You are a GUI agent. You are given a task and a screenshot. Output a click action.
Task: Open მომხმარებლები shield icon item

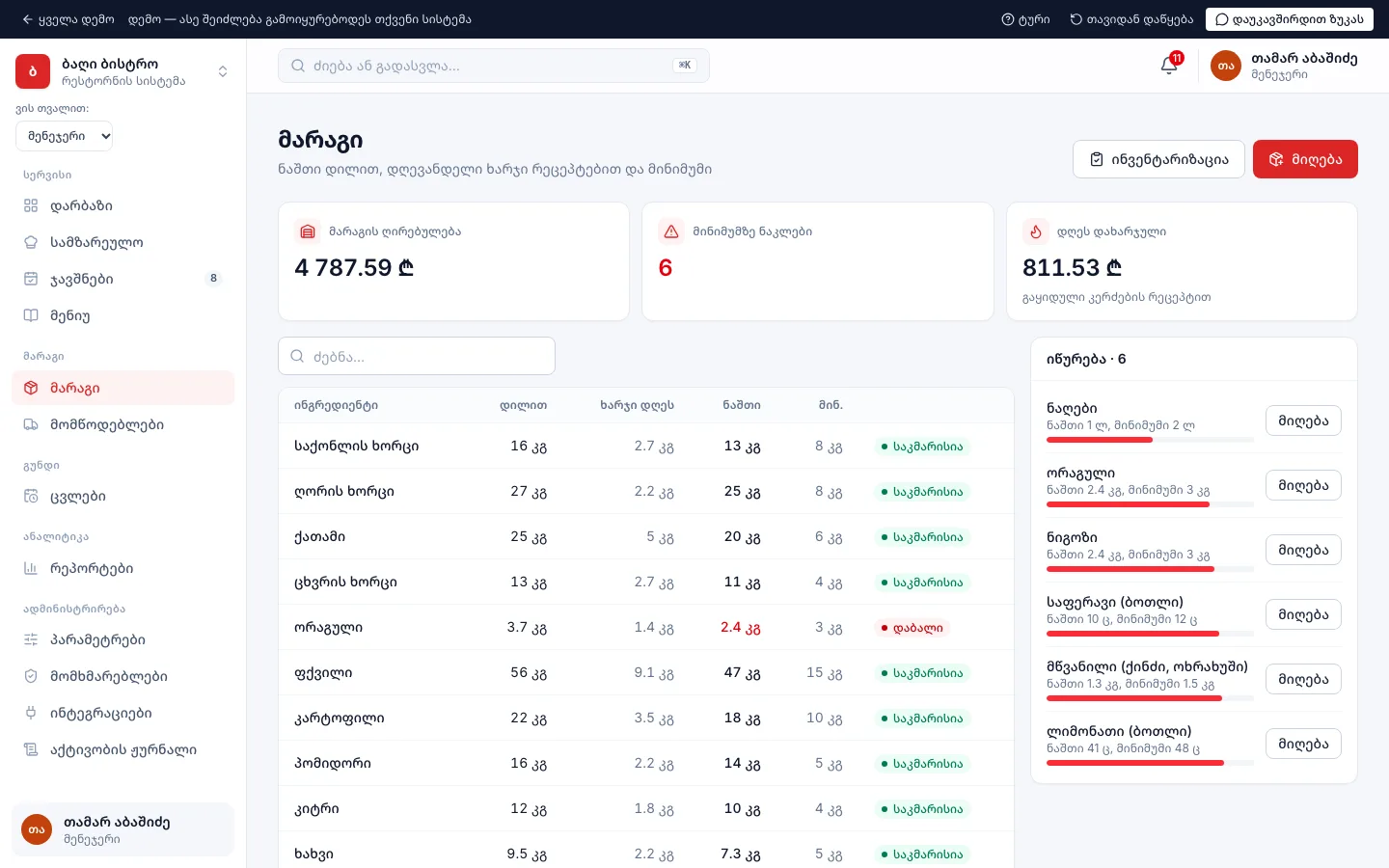(x=123, y=676)
